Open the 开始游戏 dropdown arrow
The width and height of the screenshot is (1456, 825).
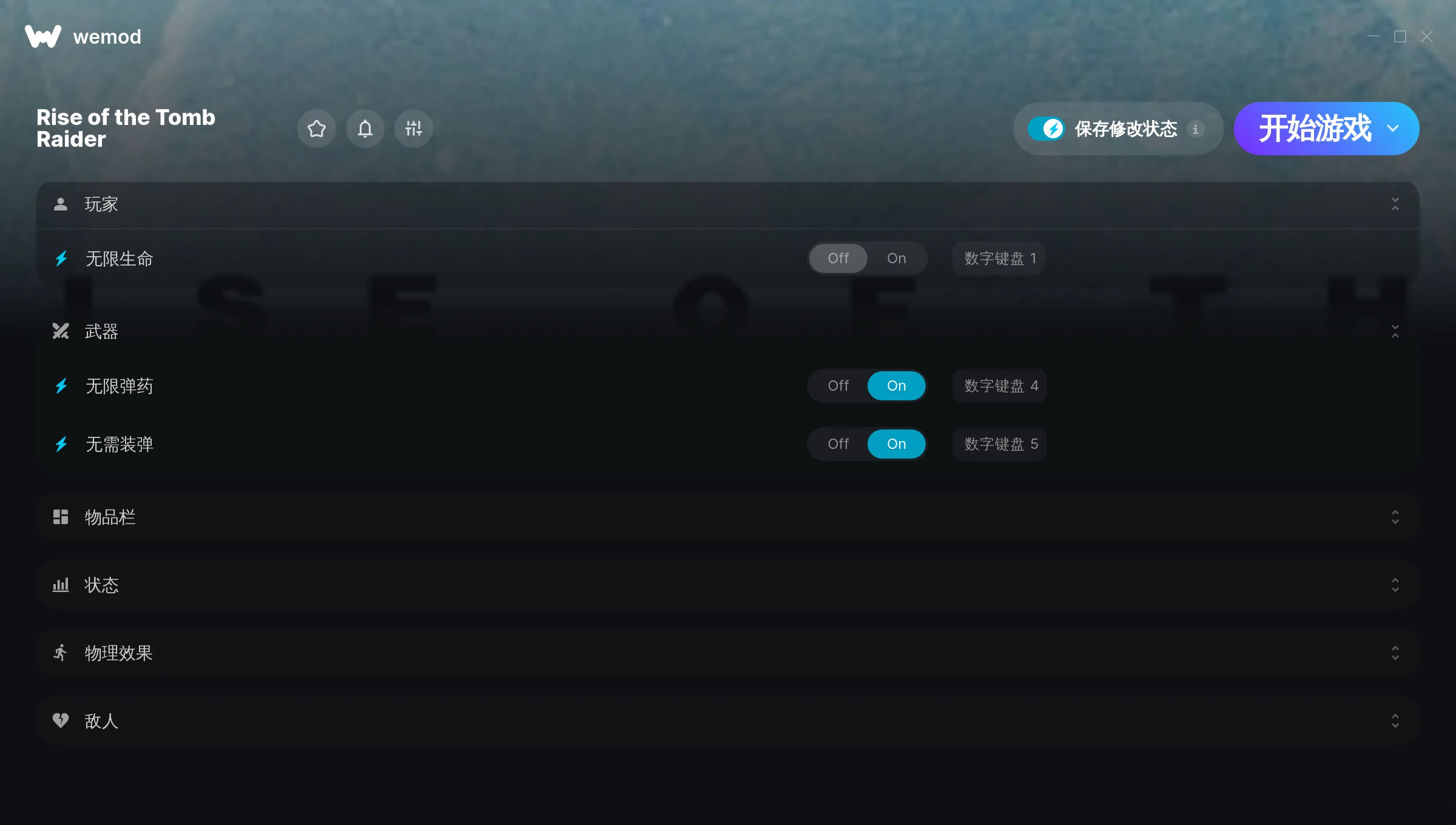click(1393, 129)
